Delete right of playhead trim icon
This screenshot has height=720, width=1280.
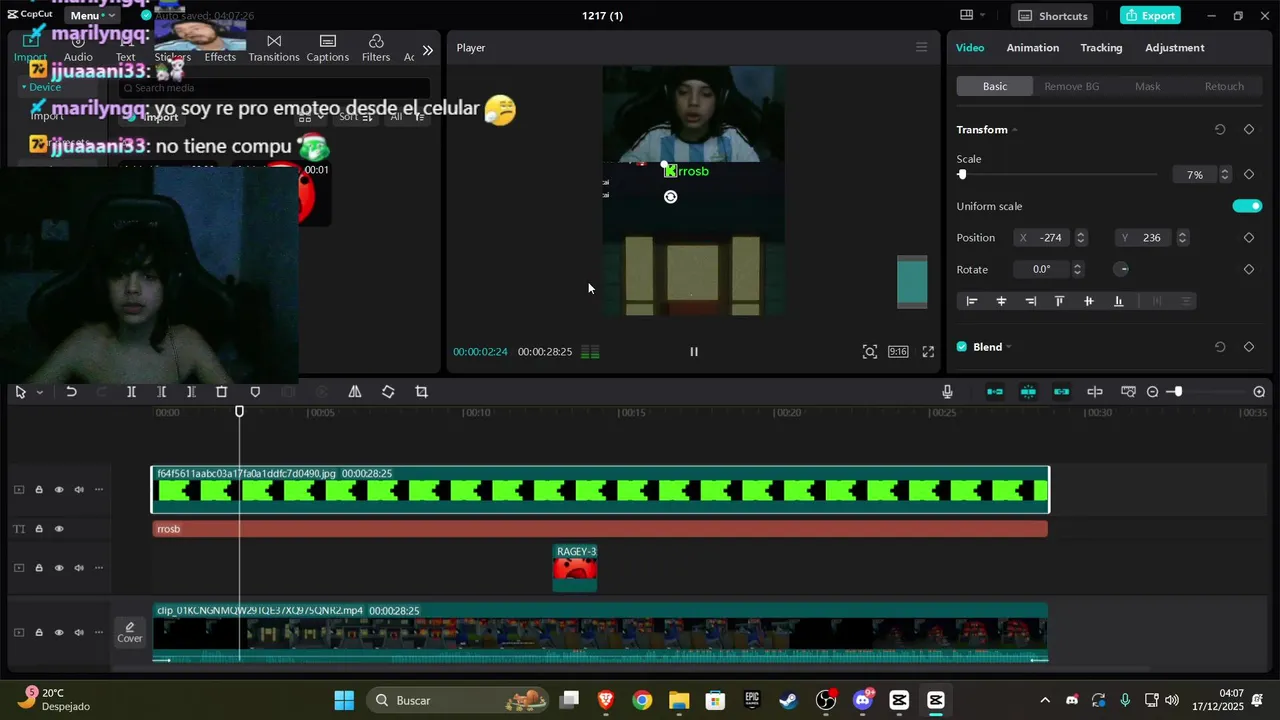click(191, 392)
